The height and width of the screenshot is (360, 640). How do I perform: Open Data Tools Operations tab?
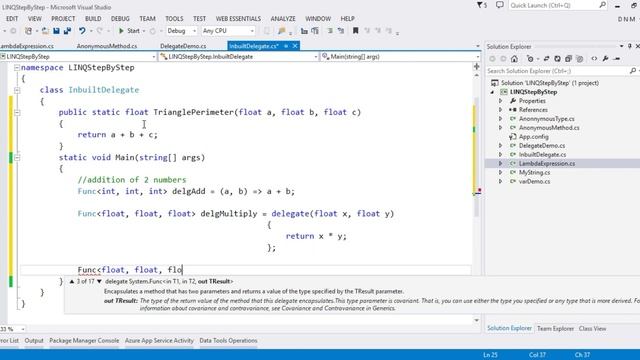click(228, 340)
